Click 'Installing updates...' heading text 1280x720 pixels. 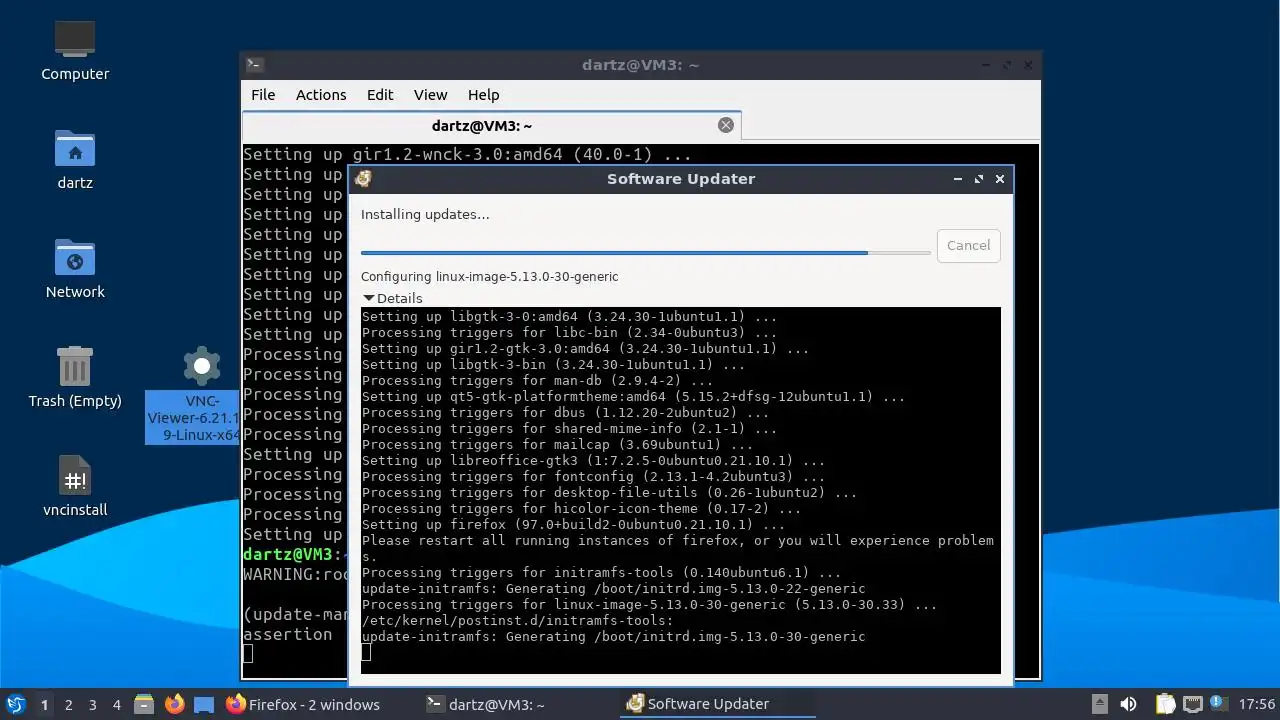425,214
